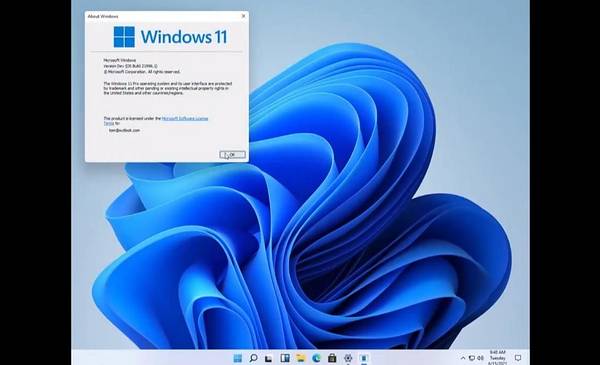Open Microsoft Store from the taskbar
Viewport: 600px width, 365px height.
coord(332,358)
